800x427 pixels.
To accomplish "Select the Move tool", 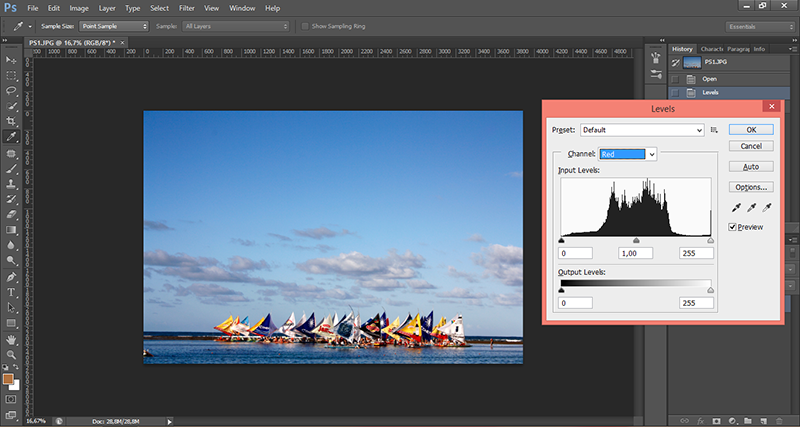I will point(11,60).
